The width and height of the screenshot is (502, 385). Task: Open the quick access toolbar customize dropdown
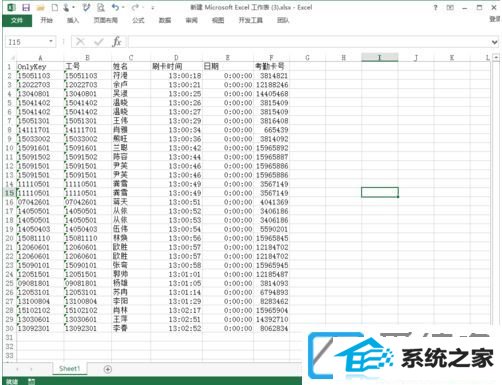pos(153,7)
